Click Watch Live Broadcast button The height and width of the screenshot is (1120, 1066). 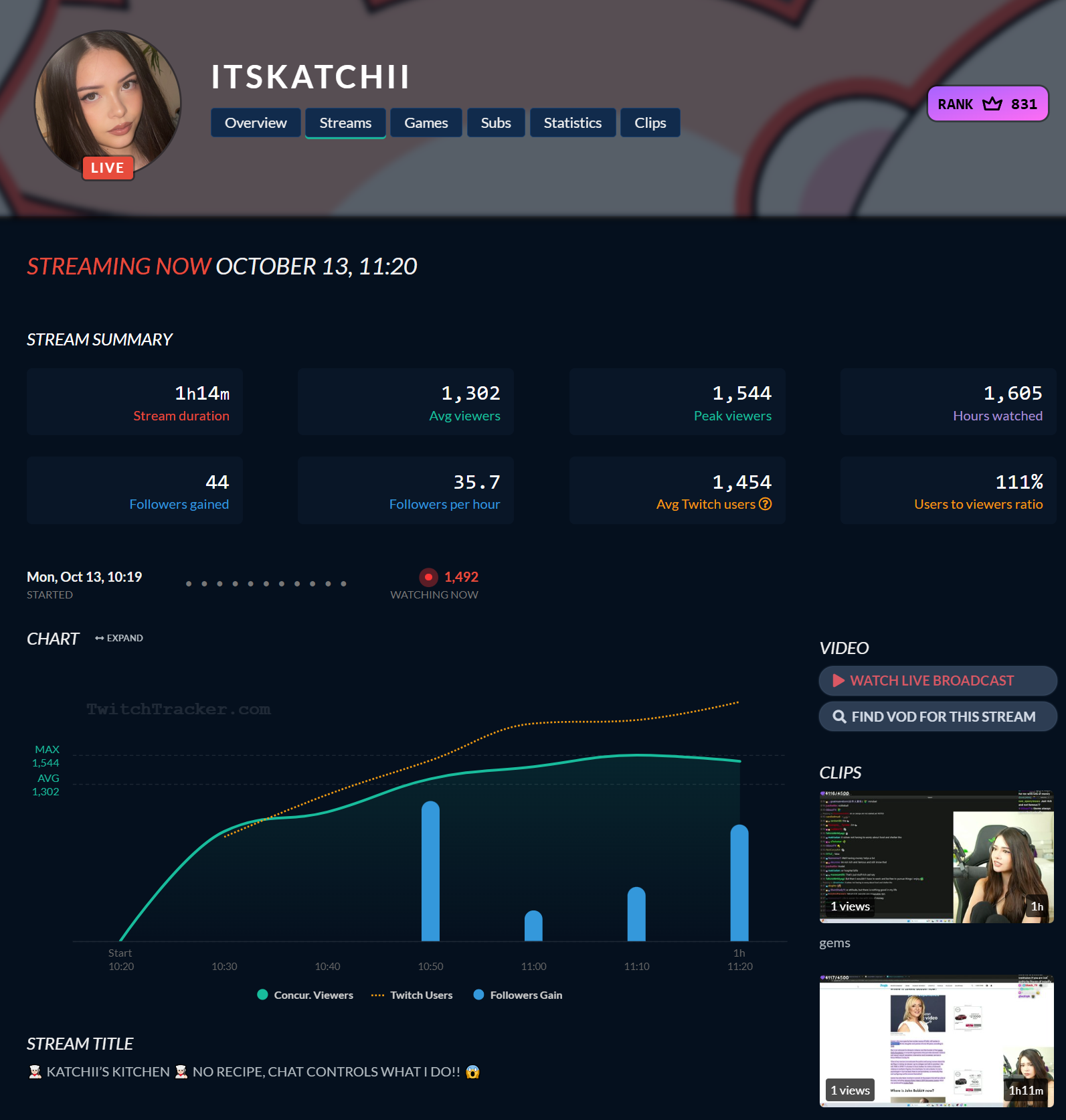coord(938,680)
